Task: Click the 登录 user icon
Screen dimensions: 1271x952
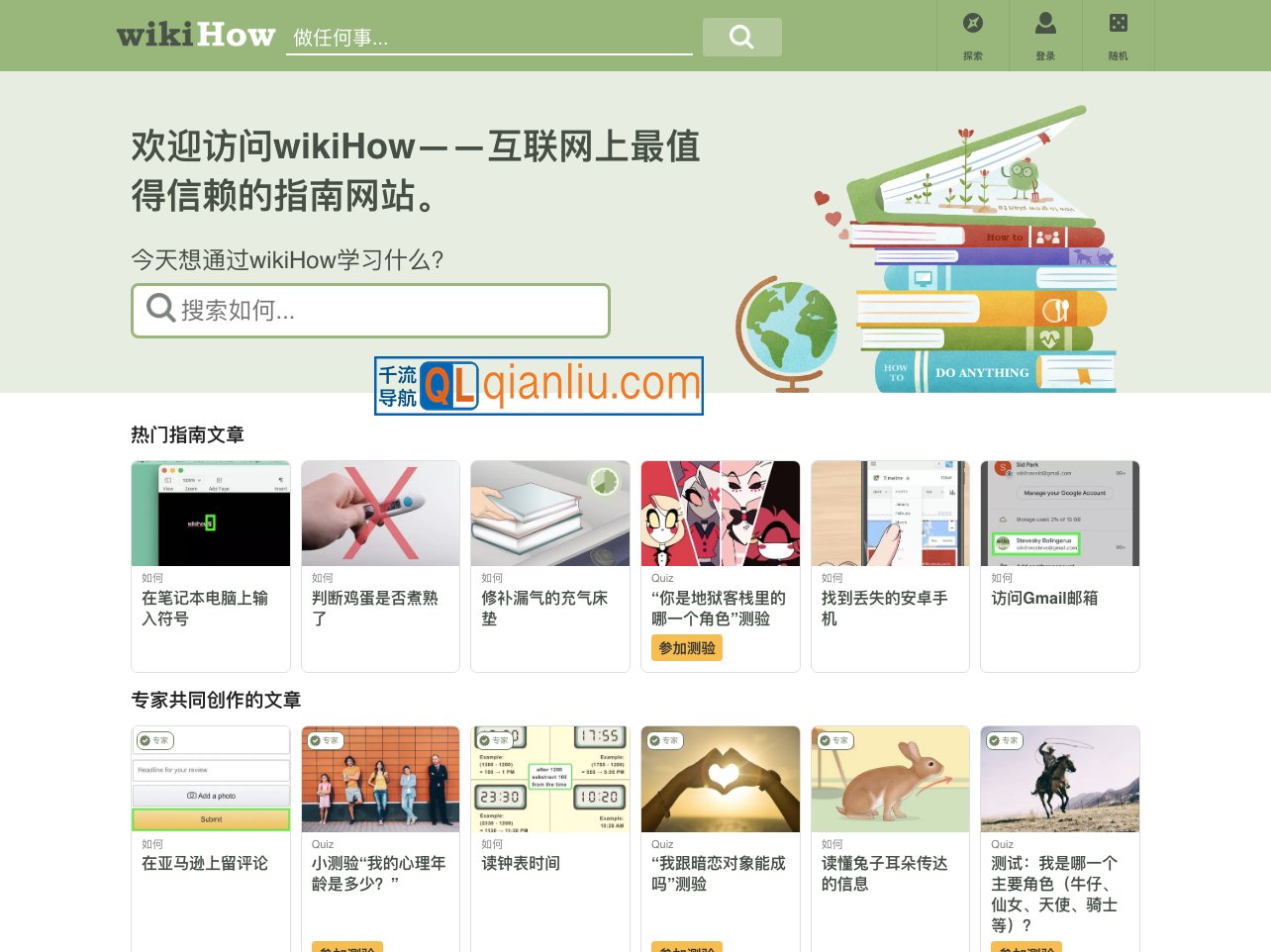Action: (1045, 22)
